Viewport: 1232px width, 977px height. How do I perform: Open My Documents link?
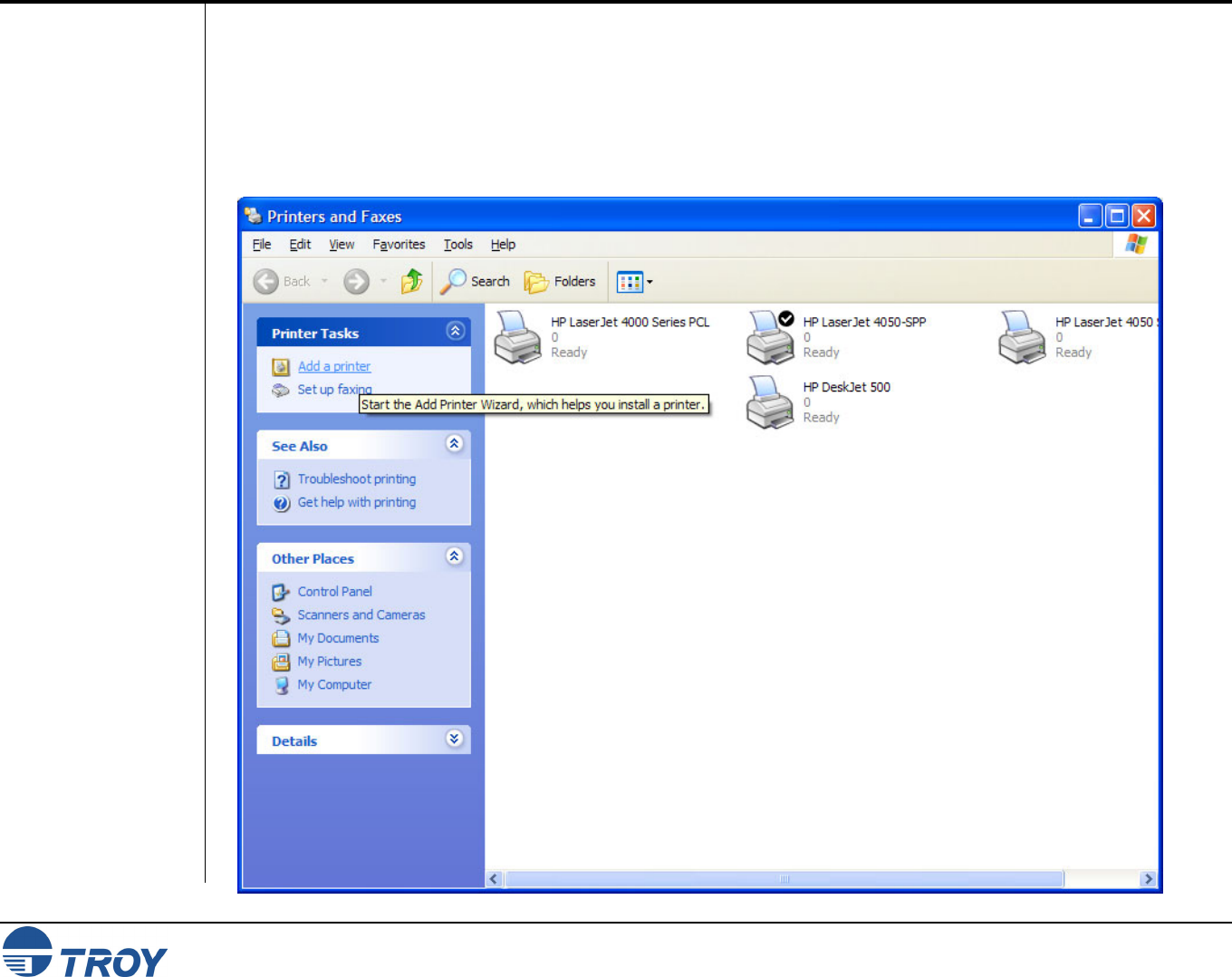click(x=339, y=638)
